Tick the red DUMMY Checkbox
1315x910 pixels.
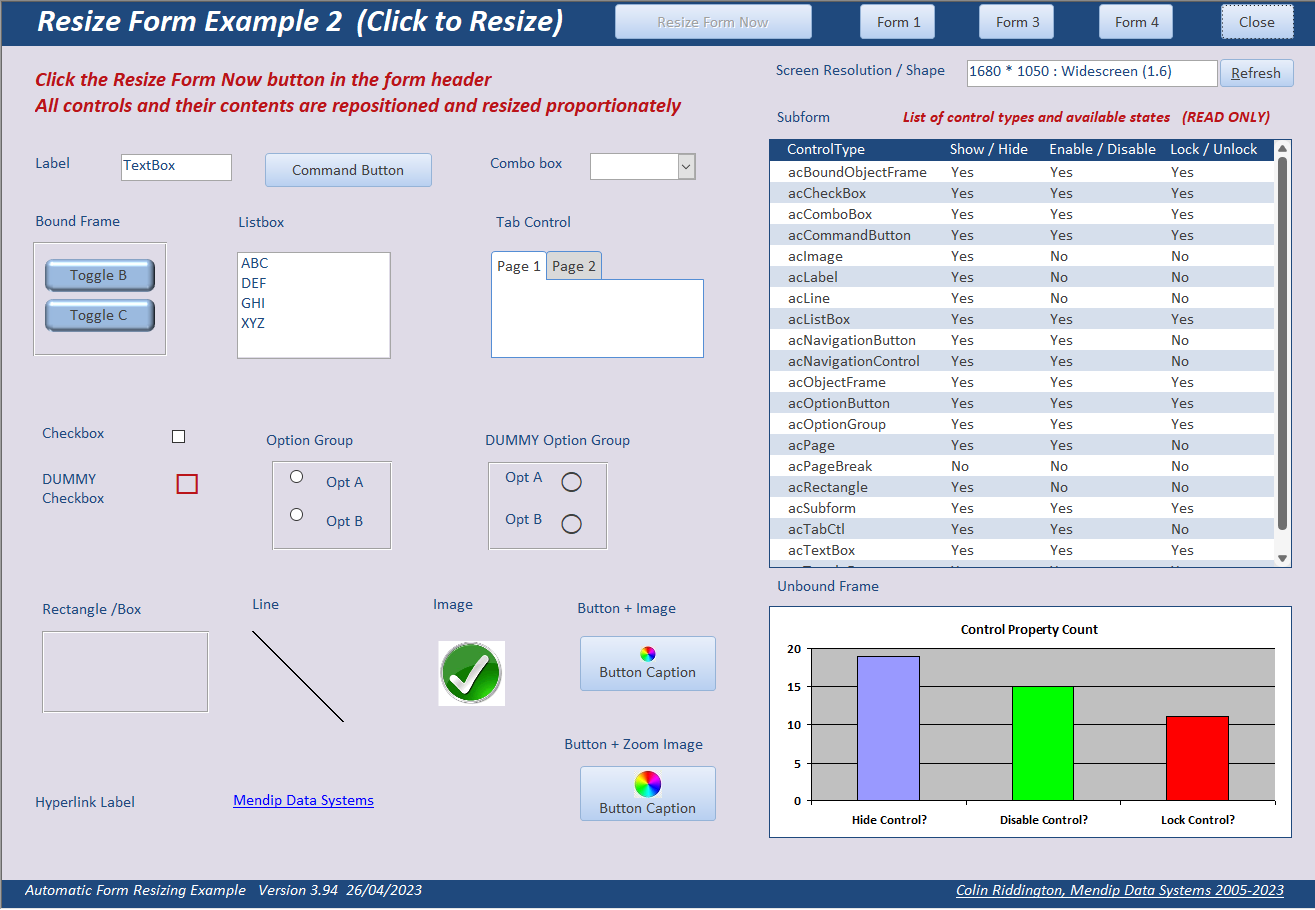pyautogui.click(x=187, y=484)
